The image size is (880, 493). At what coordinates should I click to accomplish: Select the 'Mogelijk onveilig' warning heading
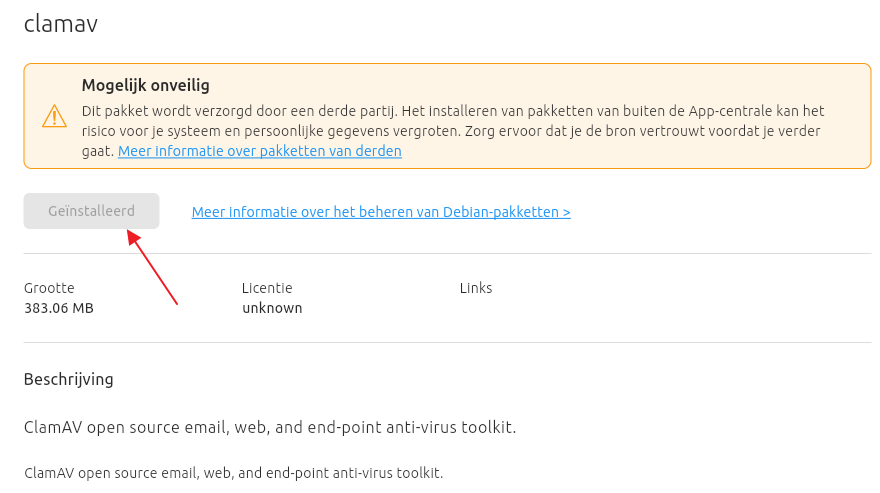(145, 86)
